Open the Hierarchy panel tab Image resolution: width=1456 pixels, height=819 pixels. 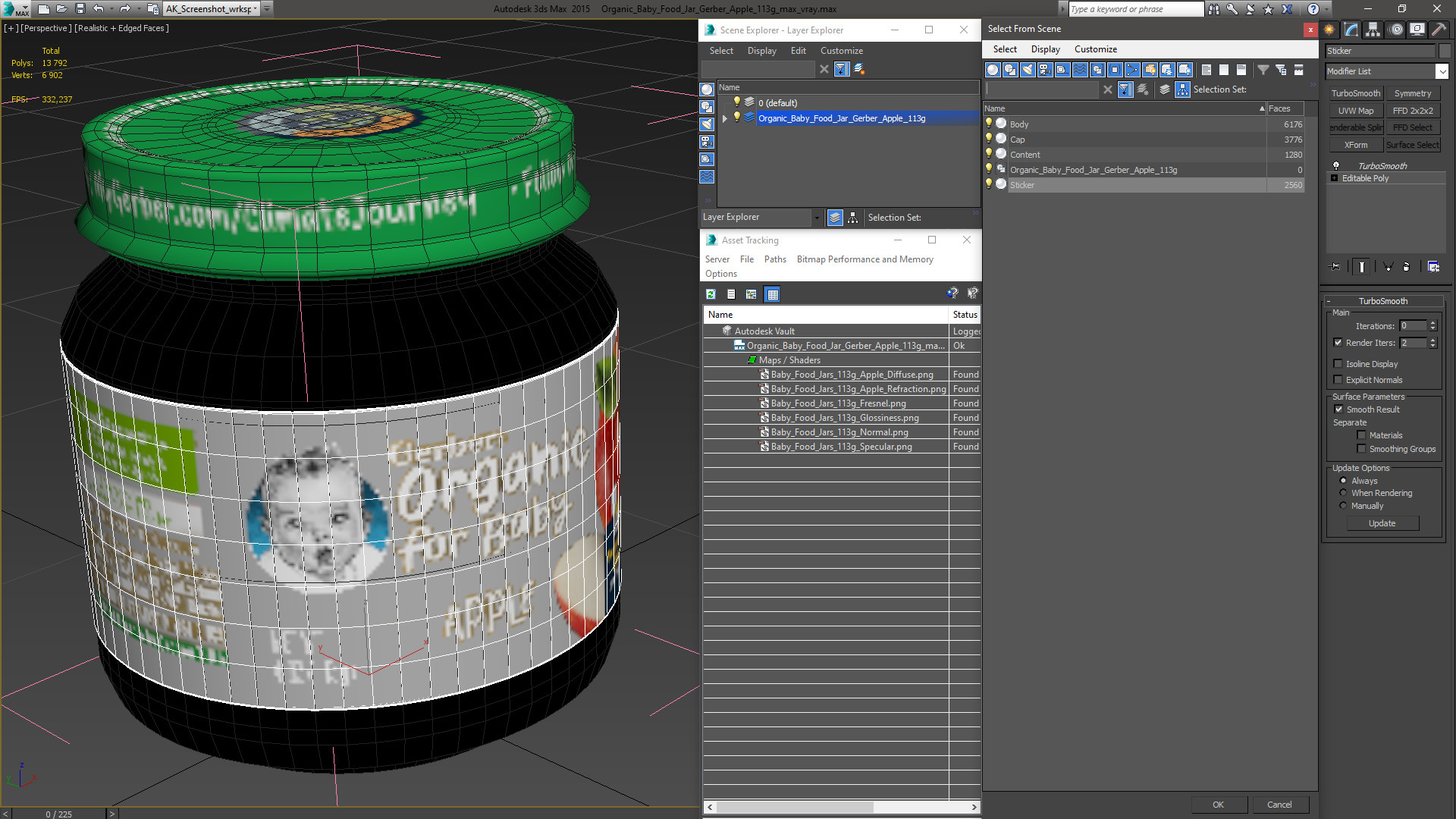1373,30
